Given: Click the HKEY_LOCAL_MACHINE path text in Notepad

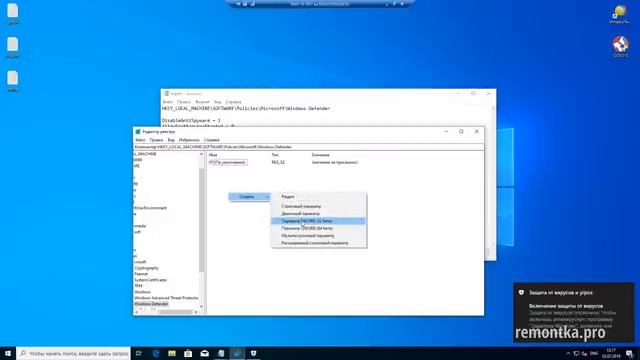Looking at the screenshot, I should tap(246, 109).
